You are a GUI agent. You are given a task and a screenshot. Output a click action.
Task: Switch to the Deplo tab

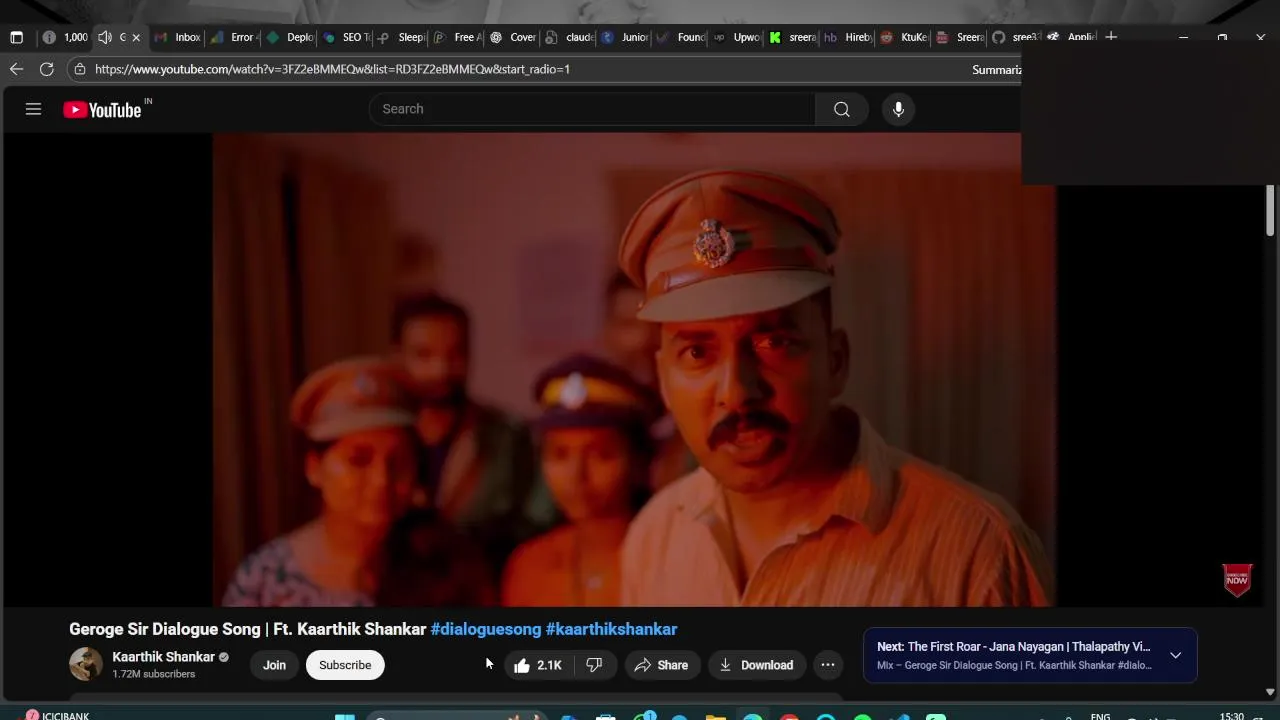[289, 37]
